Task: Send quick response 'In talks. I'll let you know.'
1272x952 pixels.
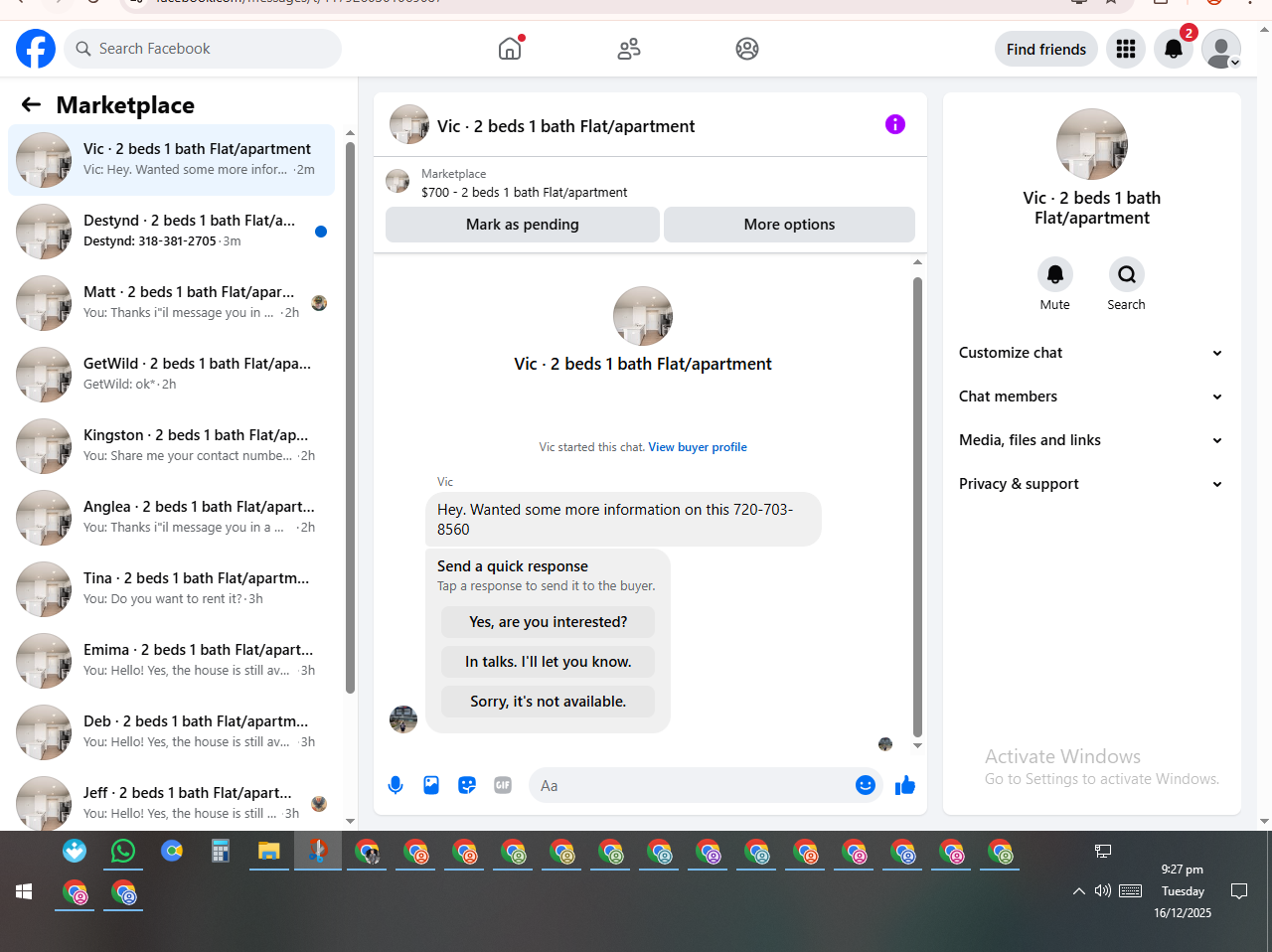Action: coord(549,662)
